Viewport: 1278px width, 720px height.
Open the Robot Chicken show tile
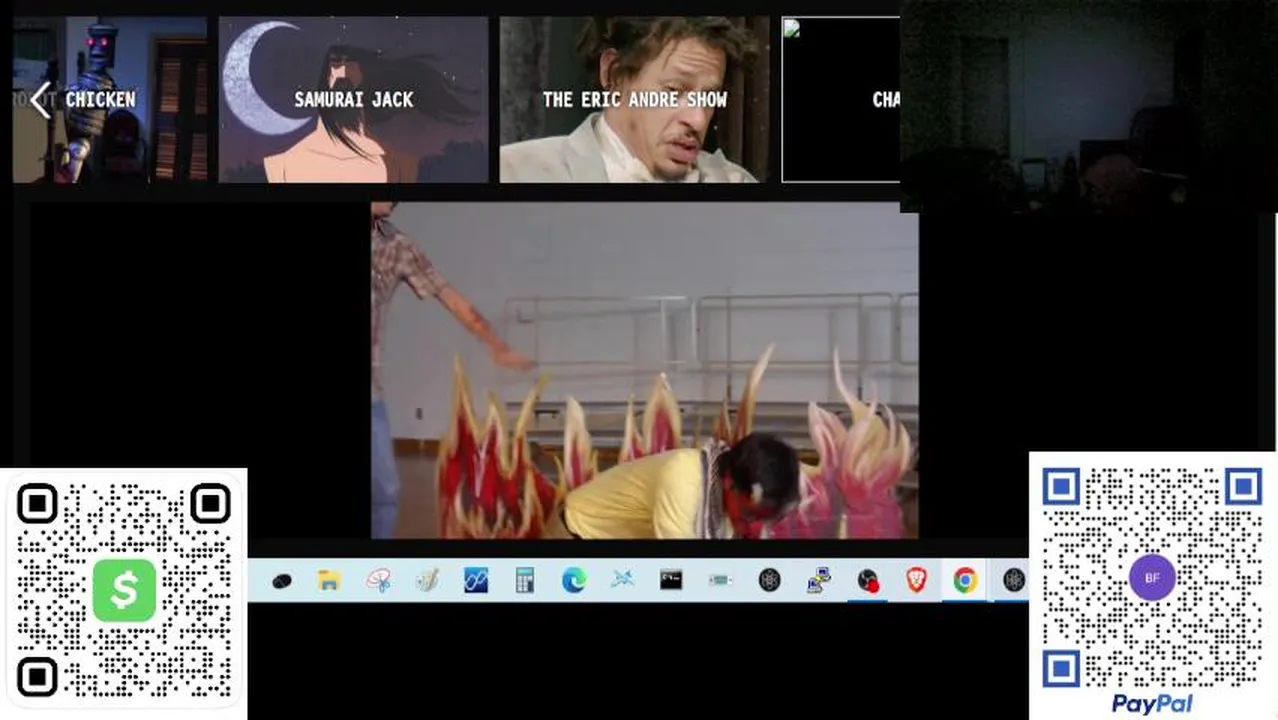[110, 99]
